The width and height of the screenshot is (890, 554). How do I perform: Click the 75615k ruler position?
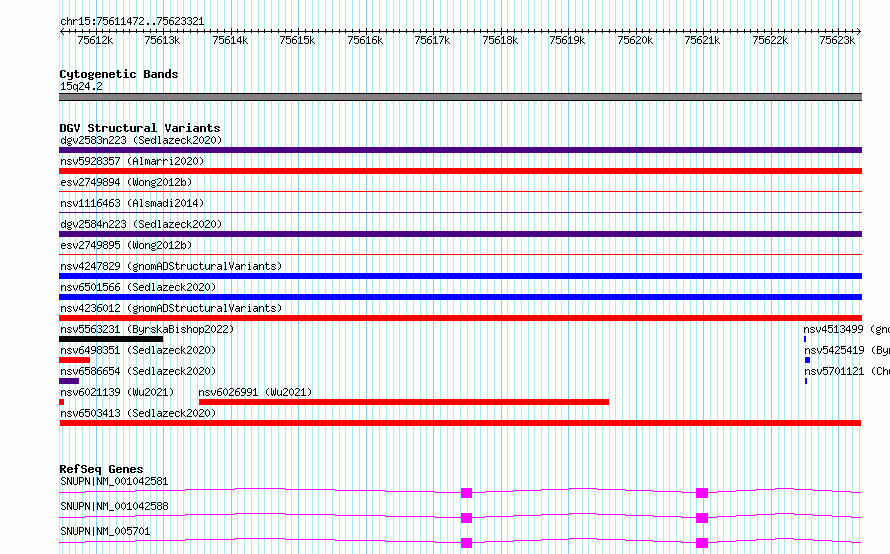tap(297, 40)
